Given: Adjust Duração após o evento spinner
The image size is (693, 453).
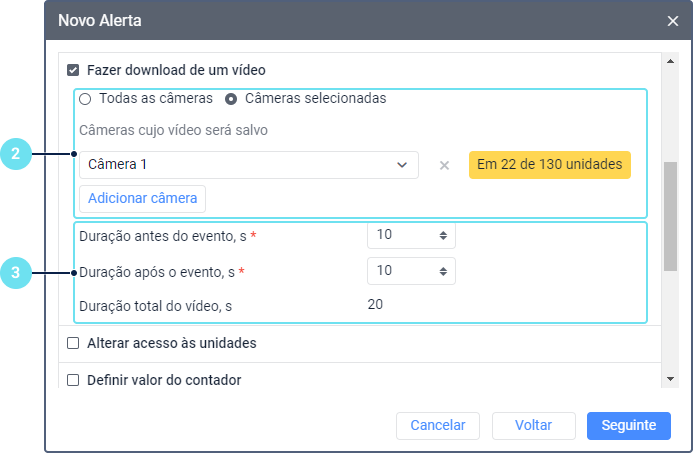Looking at the screenshot, I should (x=443, y=271).
